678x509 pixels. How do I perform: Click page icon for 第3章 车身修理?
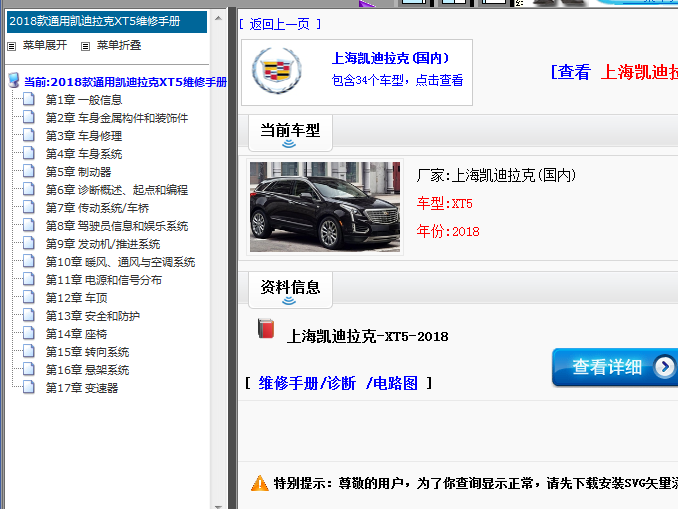(x=29, y=135)
